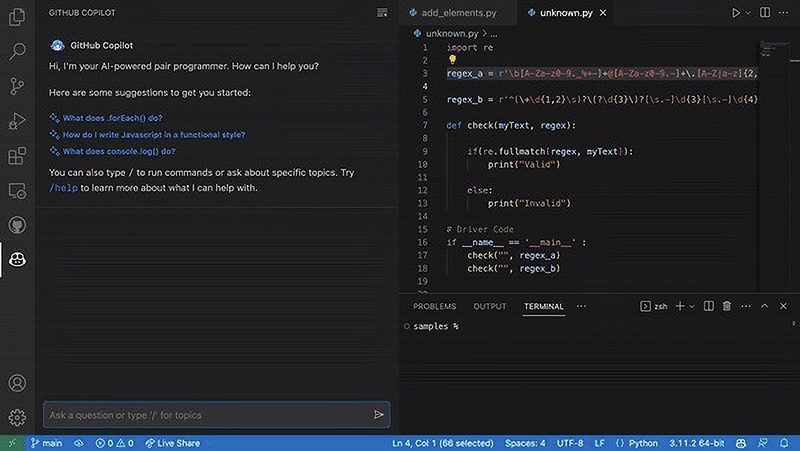The image size is (800, 451).
Task: Open editor More Actions menu
Action: pos(783,13)
